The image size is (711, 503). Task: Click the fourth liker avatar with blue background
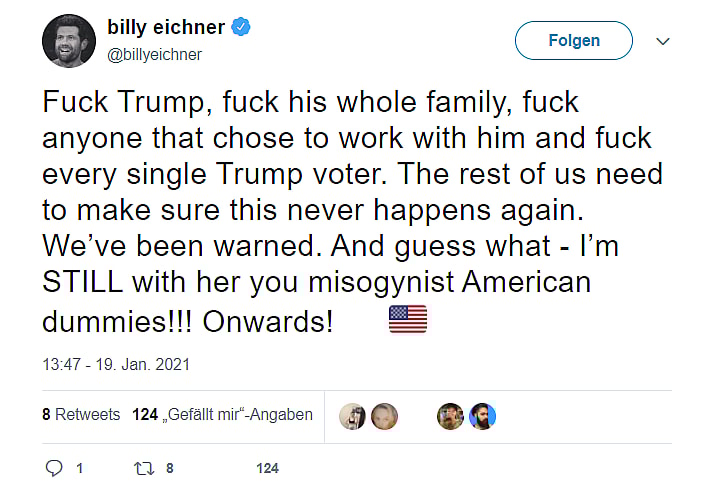coord(482,416)
